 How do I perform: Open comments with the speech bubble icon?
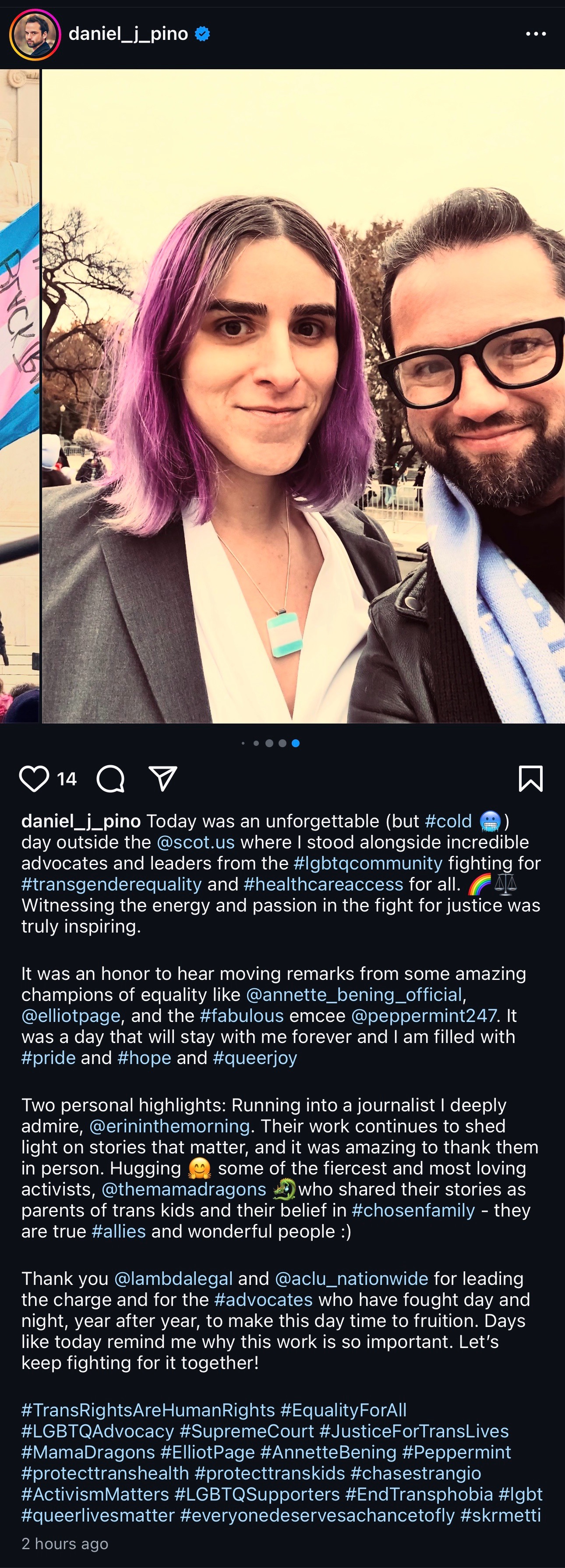click(x=111, y=778)
